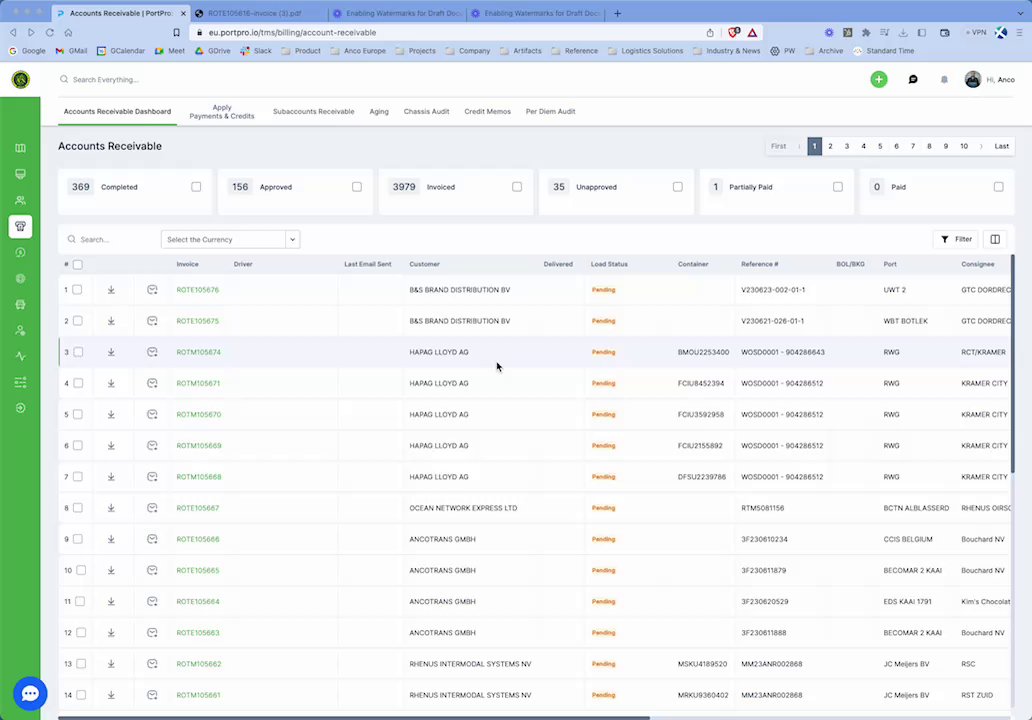Check the select-all checkbox in table header
Screen dimensions: 1032x720
(x=78, y=265)
